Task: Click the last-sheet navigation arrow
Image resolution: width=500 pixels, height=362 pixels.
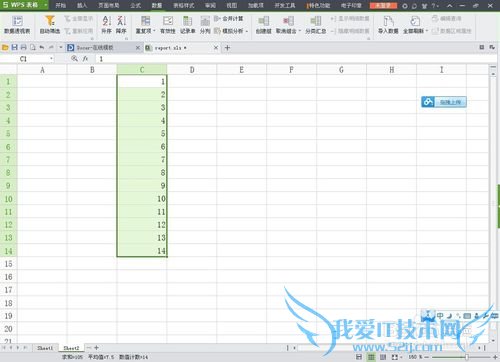Action: (25, 348)
